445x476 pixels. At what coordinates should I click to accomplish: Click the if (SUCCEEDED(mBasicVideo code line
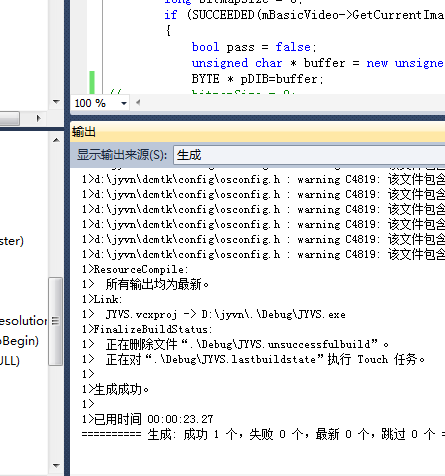click(304, 15)
